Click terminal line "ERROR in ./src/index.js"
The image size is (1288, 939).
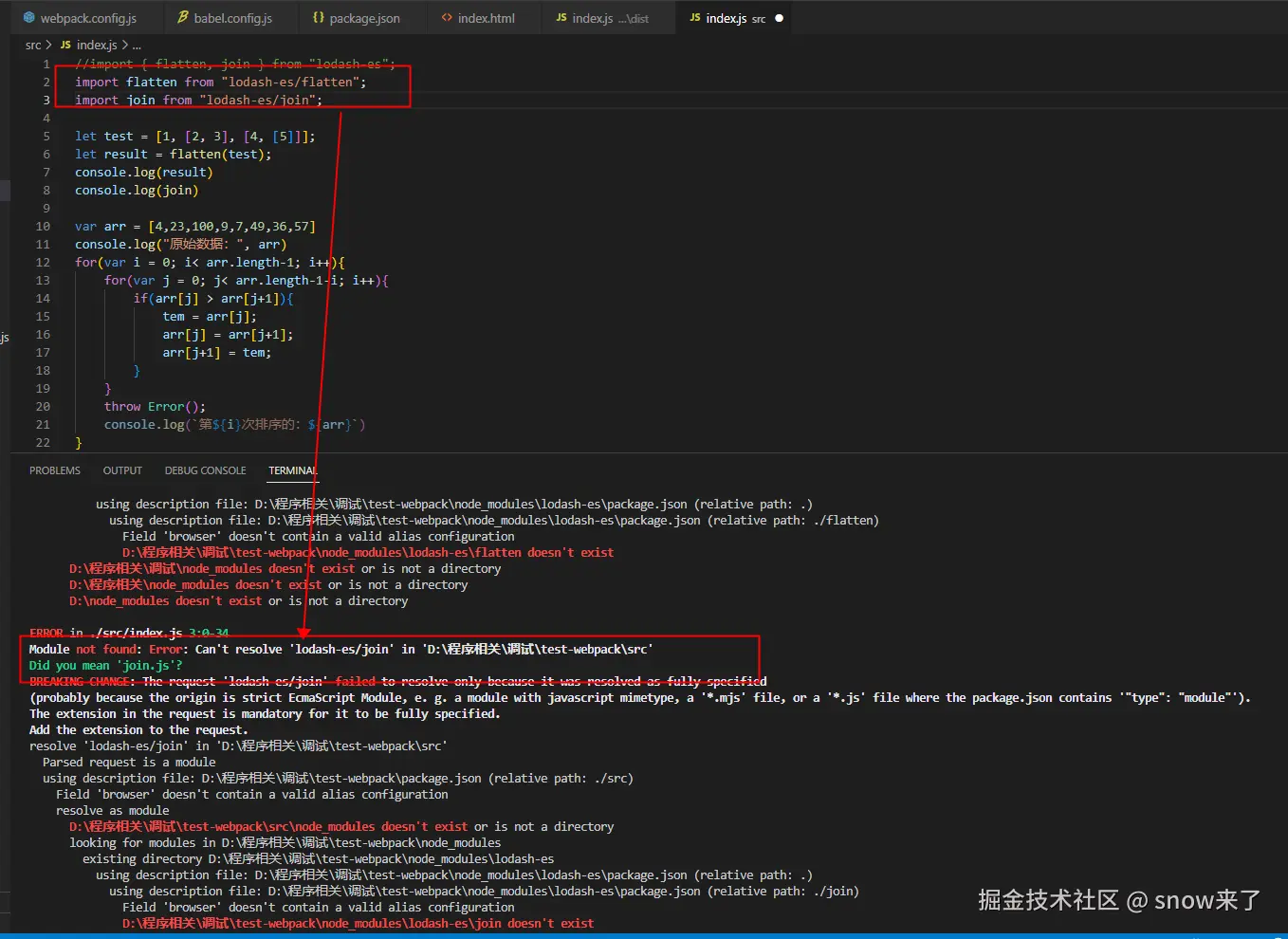pos(129,633)
